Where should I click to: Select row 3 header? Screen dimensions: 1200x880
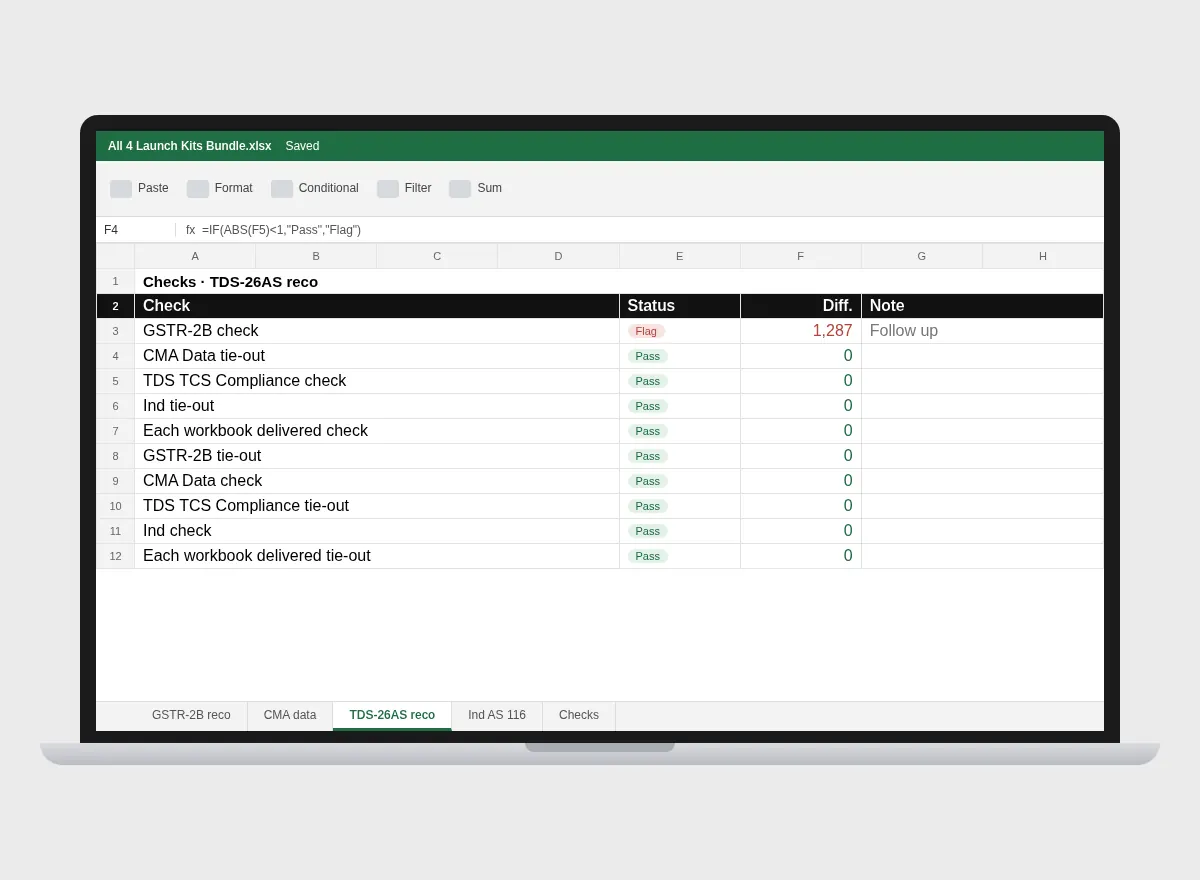coord(115,331)
